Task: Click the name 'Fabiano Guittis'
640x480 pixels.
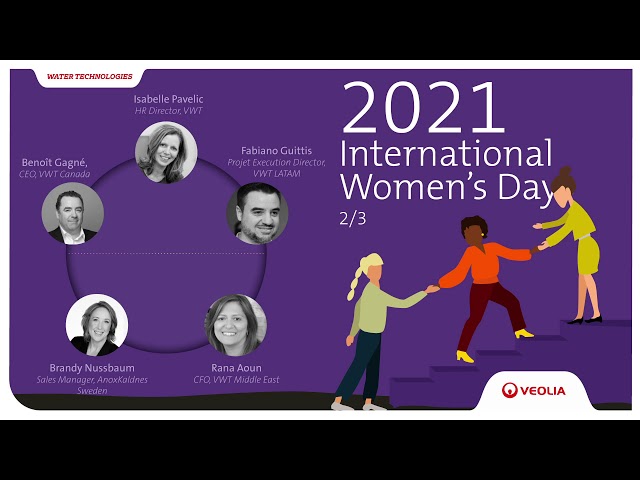Action: click(x=276, y=151)
